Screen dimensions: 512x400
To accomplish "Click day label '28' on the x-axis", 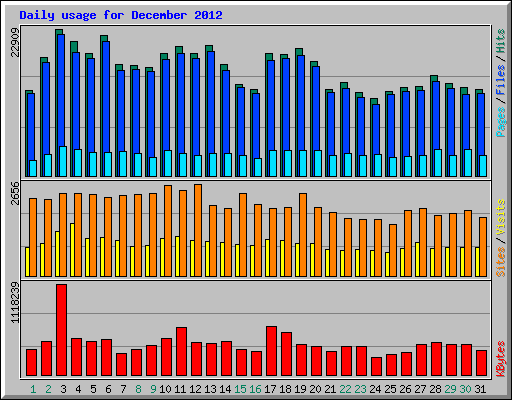I will tap(435, 389).
